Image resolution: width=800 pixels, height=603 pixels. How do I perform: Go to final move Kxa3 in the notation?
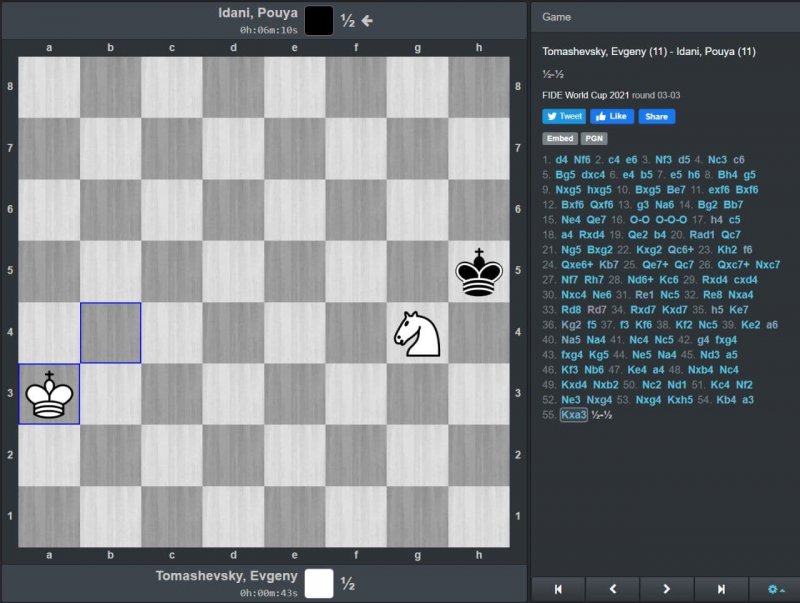coord(574,414)
